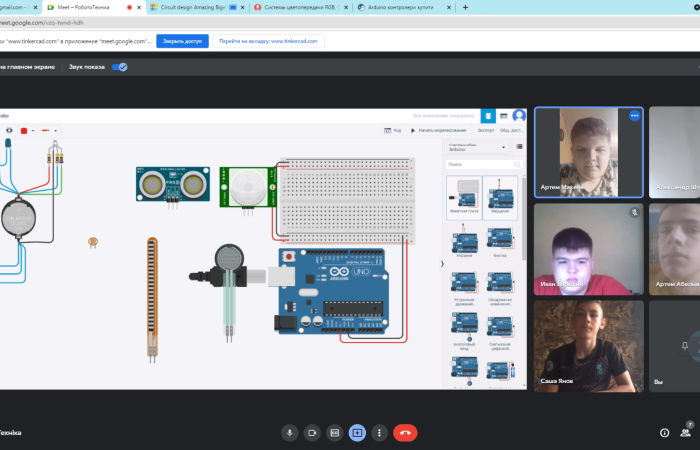Image resolution: width=700 pixels, height=450 pixels.
Task: Click the red hang up call button
Action: pyautogui.click(x=405, y=432)
